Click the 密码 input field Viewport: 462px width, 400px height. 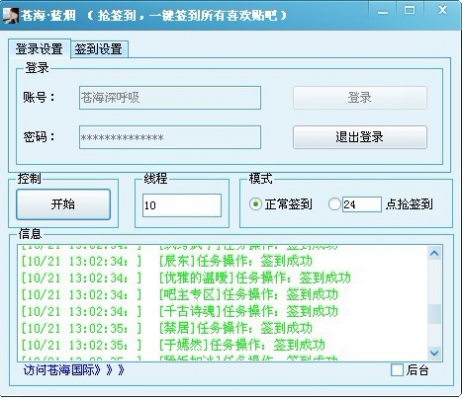click(170, 137)
